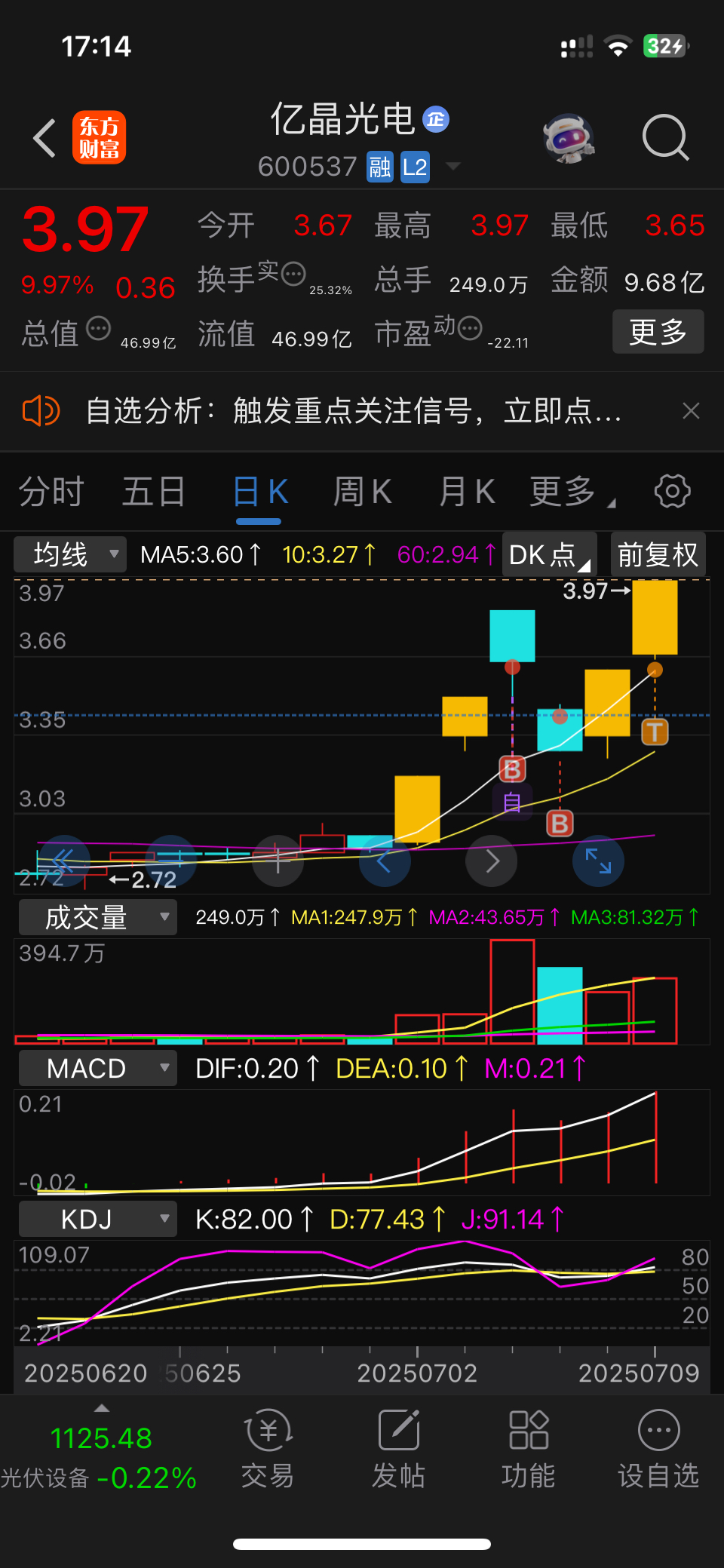
Task: Open the 自选分析 signal message
Action: pos(354,411)
